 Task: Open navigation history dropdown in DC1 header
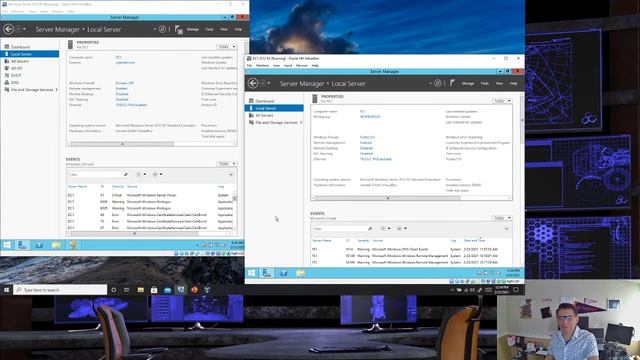point(24,29)
